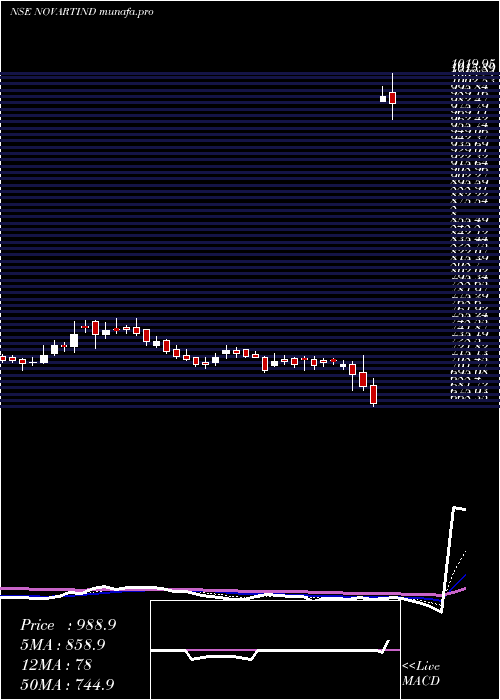Click the 1019.95 top price axis label
This screenshot has height=700, width=500.
tap(474, 66)
